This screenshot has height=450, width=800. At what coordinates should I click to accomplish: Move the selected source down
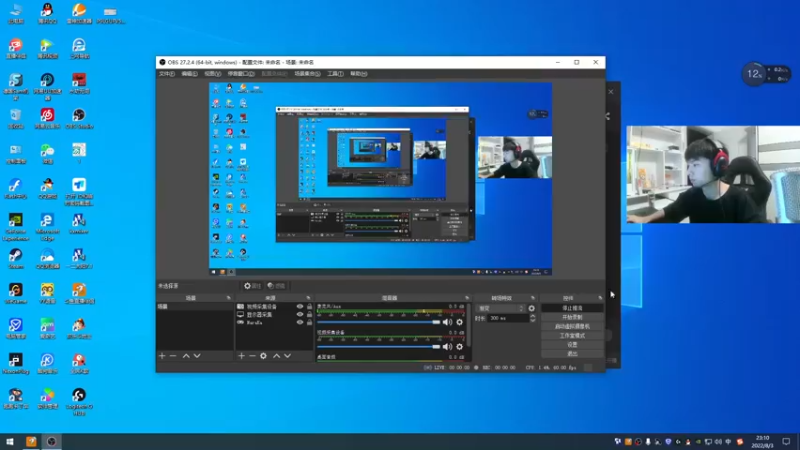pyautogui.click(x=287, y=356)
